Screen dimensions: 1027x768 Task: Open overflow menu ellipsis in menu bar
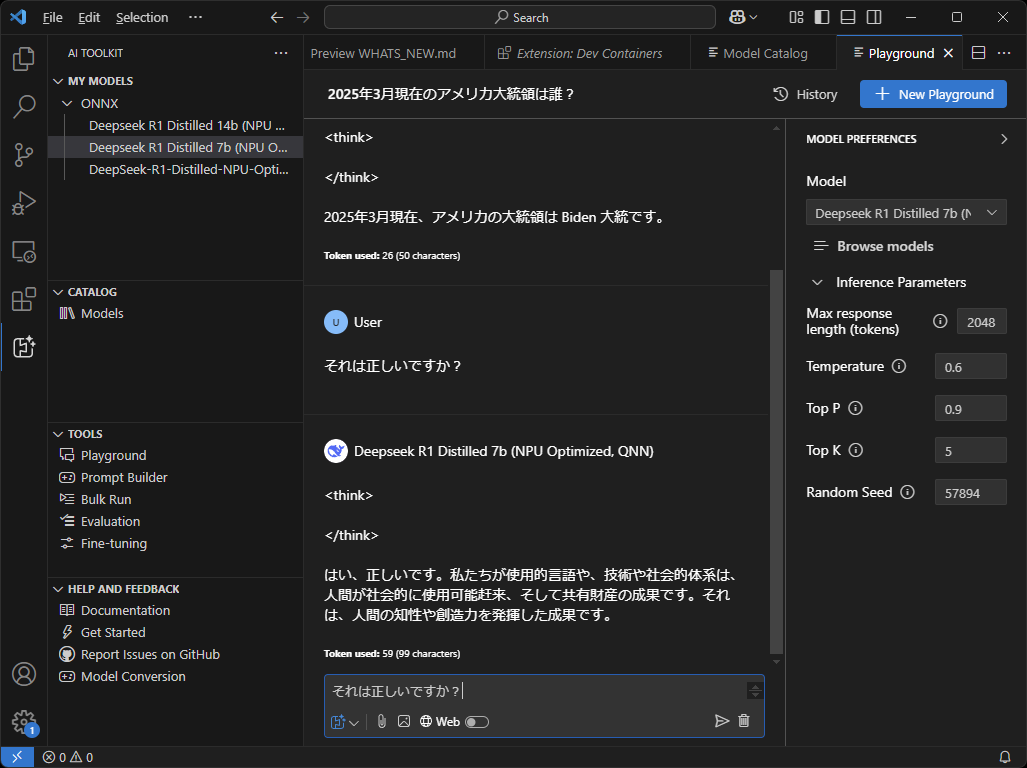195,18
